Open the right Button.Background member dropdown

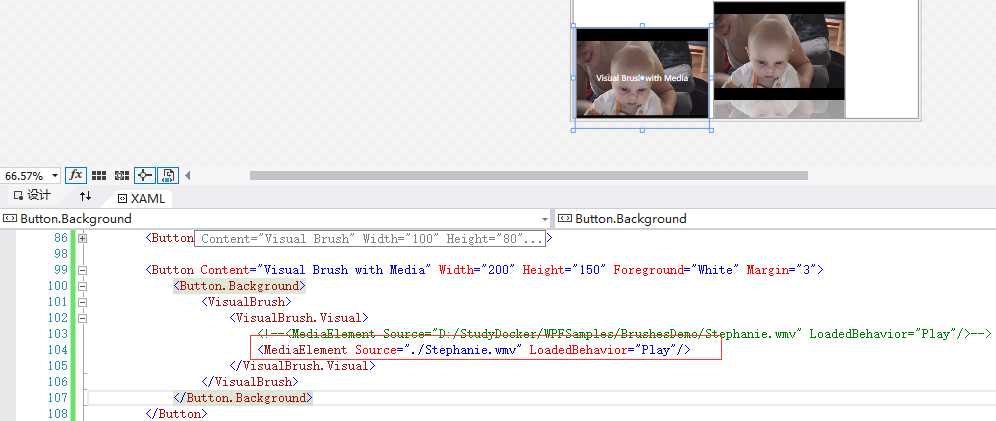click(x=775, y=218)
